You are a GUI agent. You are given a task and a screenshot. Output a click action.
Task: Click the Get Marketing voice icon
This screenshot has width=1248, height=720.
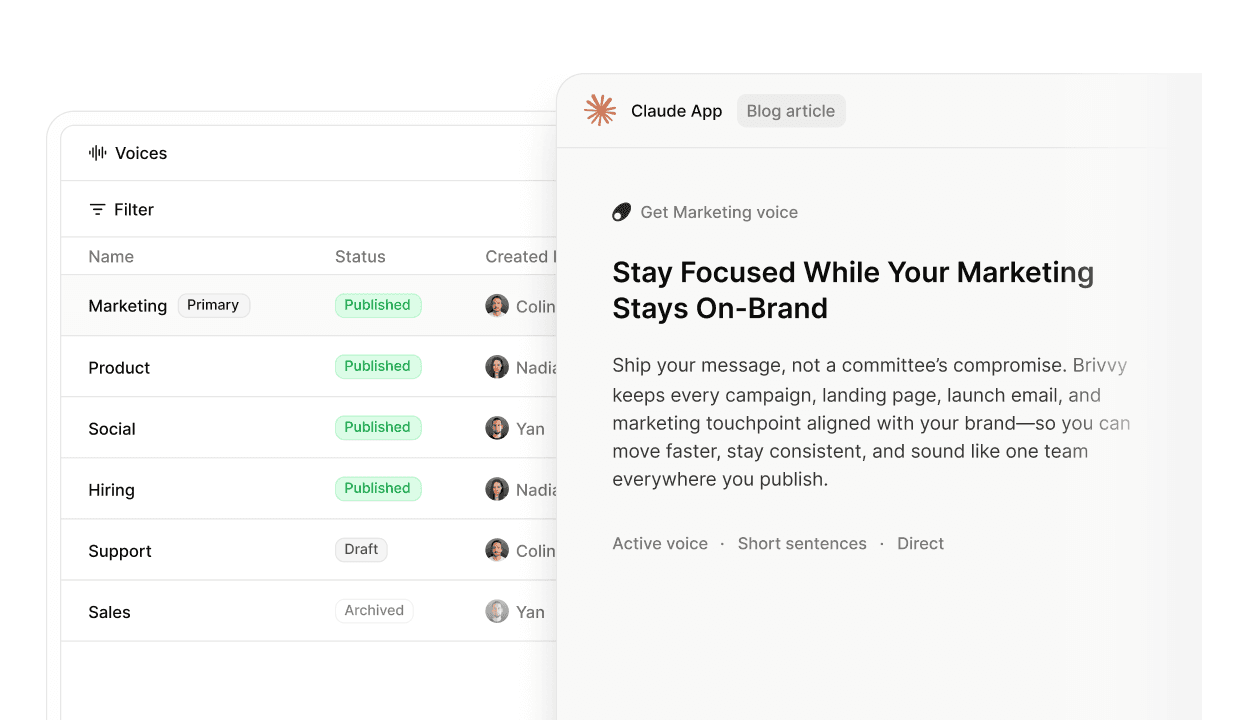pos(622,212)
